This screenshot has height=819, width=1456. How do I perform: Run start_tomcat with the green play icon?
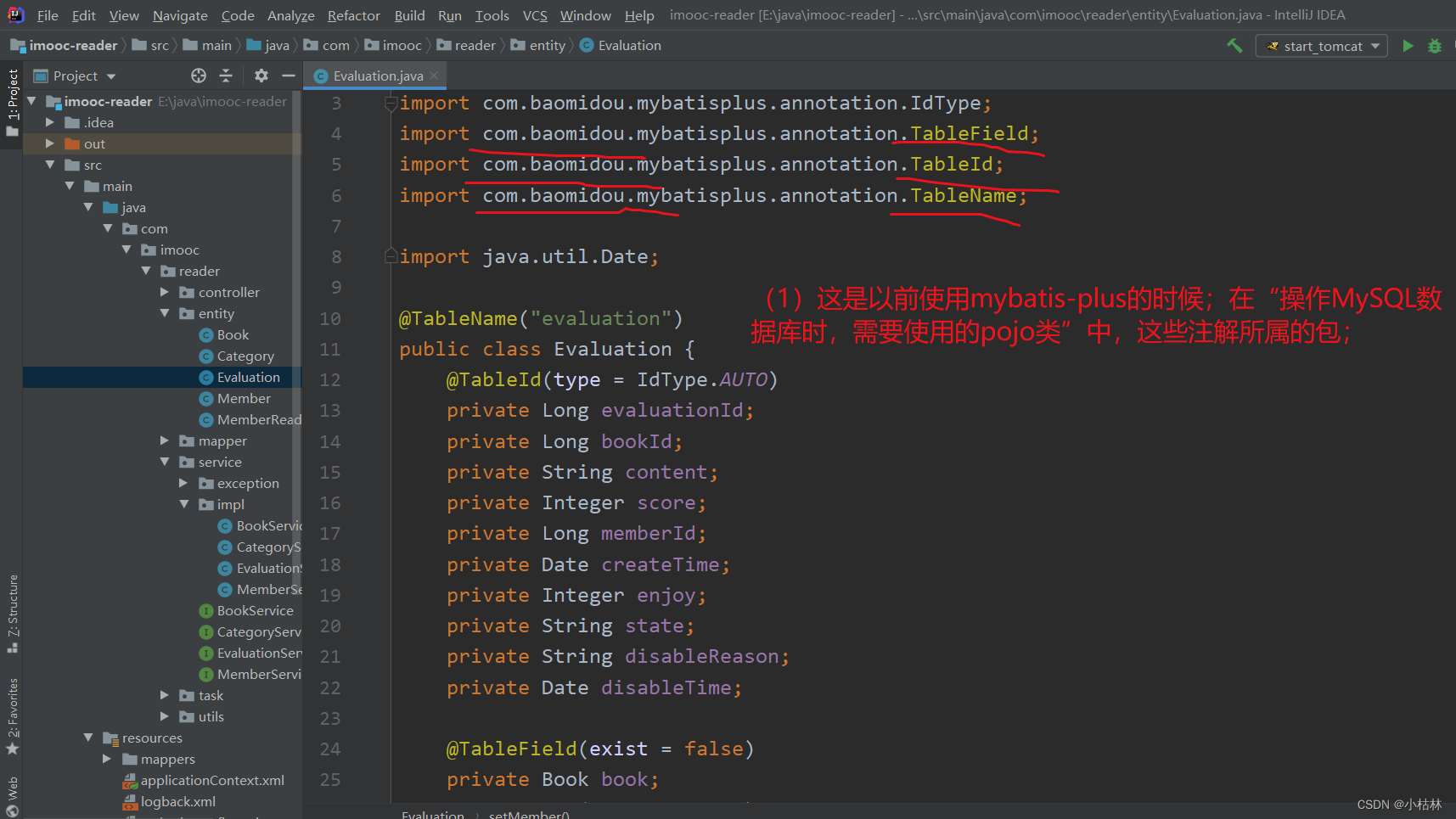pos(1408,46)
